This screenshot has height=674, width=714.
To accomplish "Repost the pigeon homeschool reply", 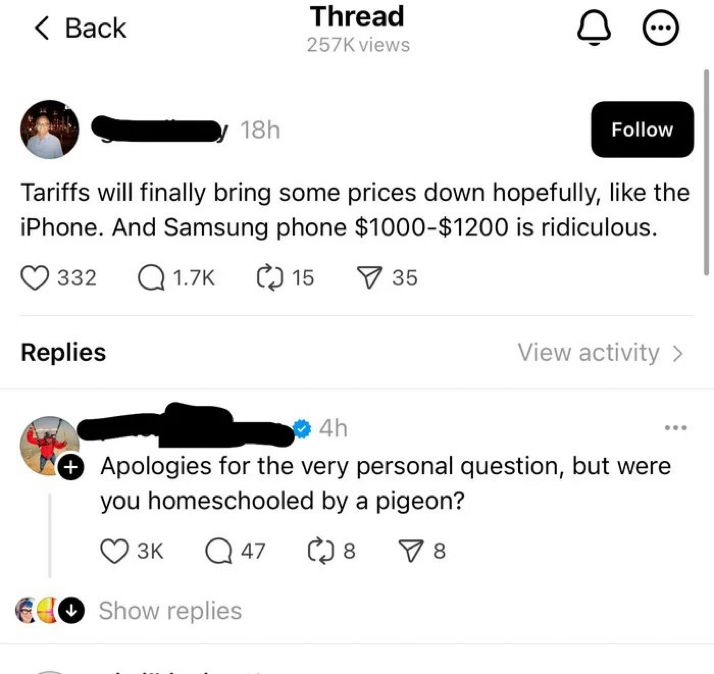I will 321,551.
